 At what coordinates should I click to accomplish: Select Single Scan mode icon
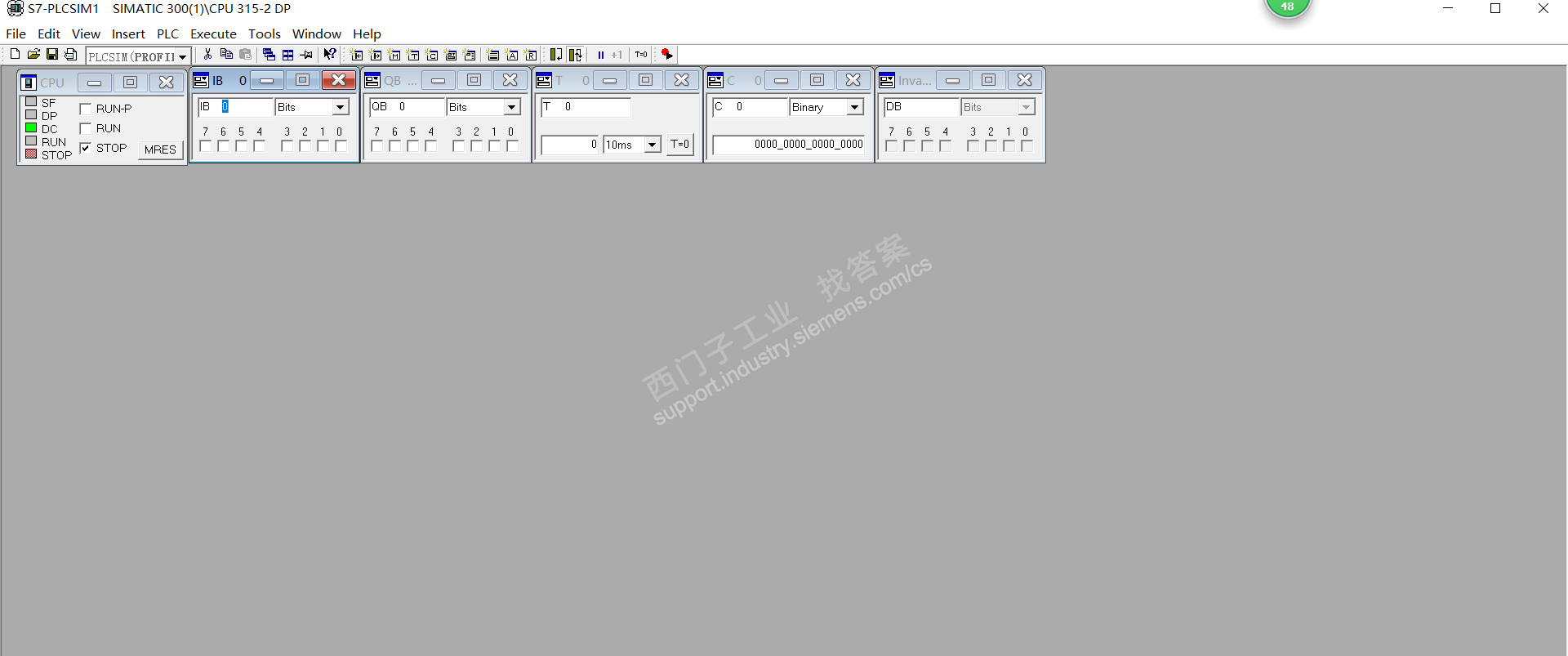point(556,55)
